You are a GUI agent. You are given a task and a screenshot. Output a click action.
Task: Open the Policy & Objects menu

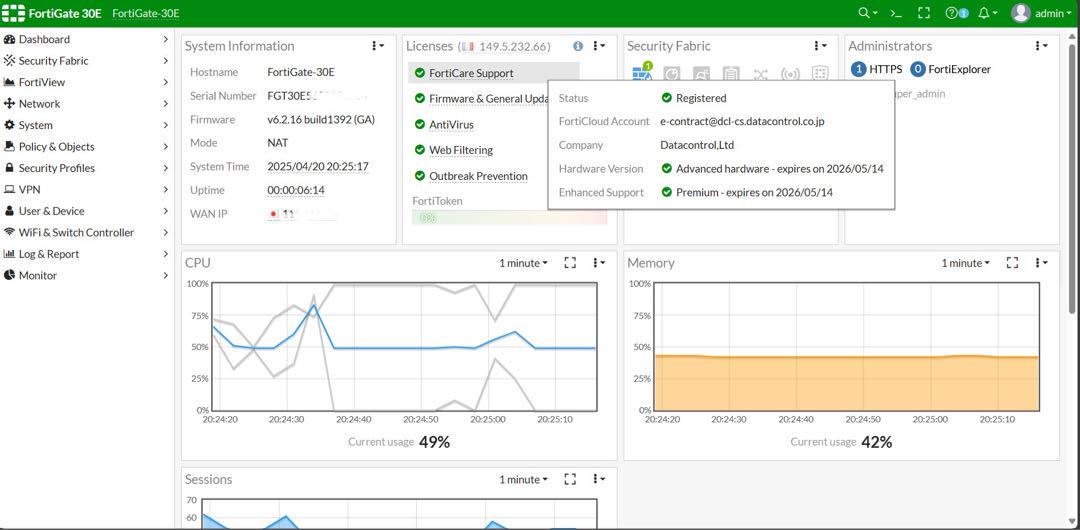pyautogui.click(x=86, y=146)
